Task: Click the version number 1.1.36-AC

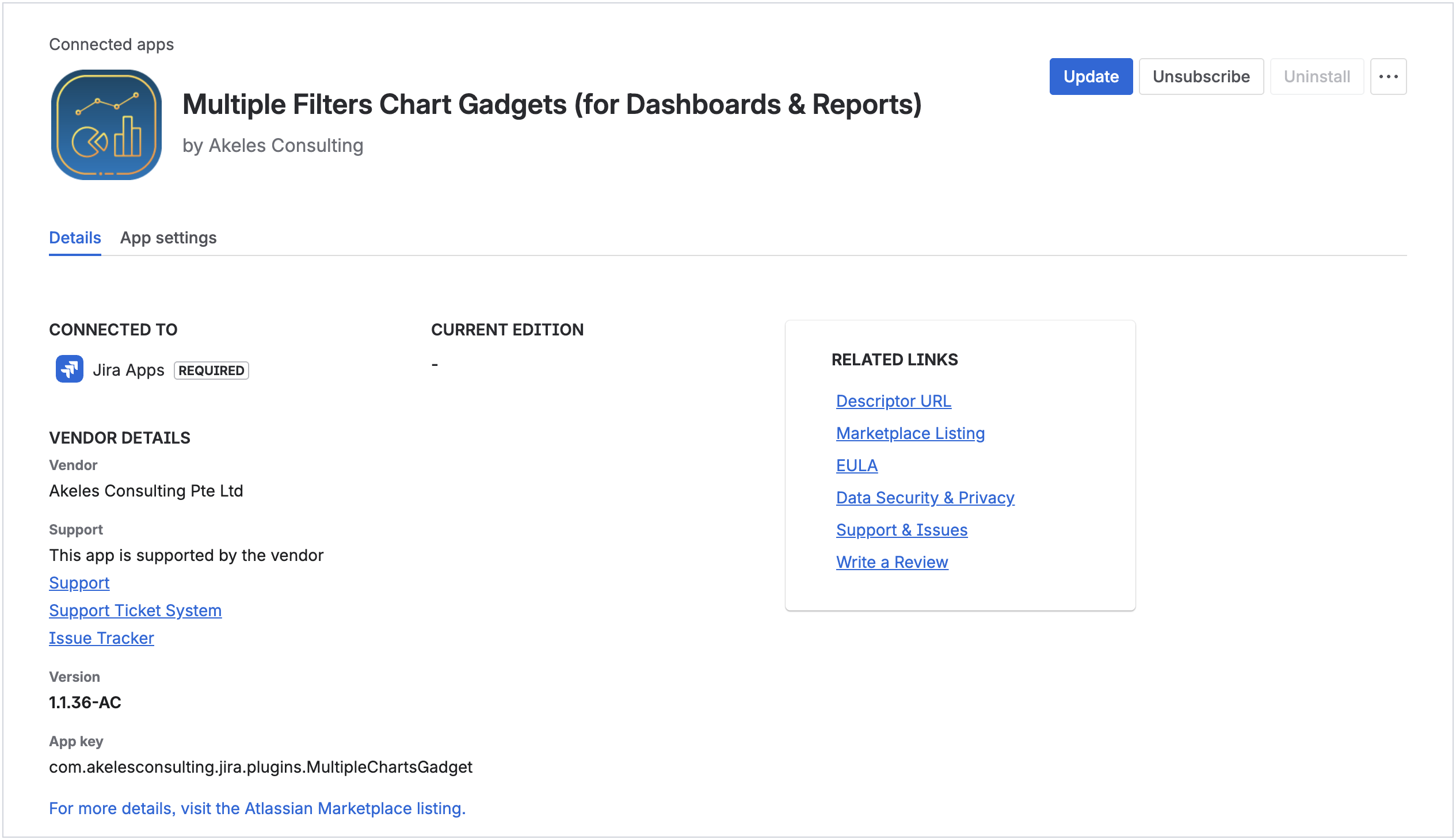Action: 85,702
